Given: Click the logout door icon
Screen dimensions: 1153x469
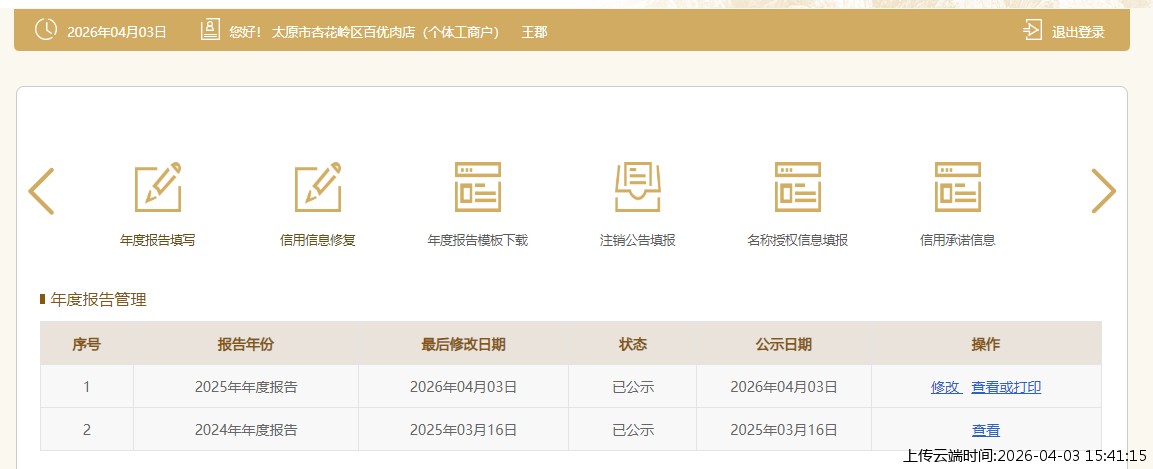Looking at the screenshot, I should click(x=1032, y=31).
